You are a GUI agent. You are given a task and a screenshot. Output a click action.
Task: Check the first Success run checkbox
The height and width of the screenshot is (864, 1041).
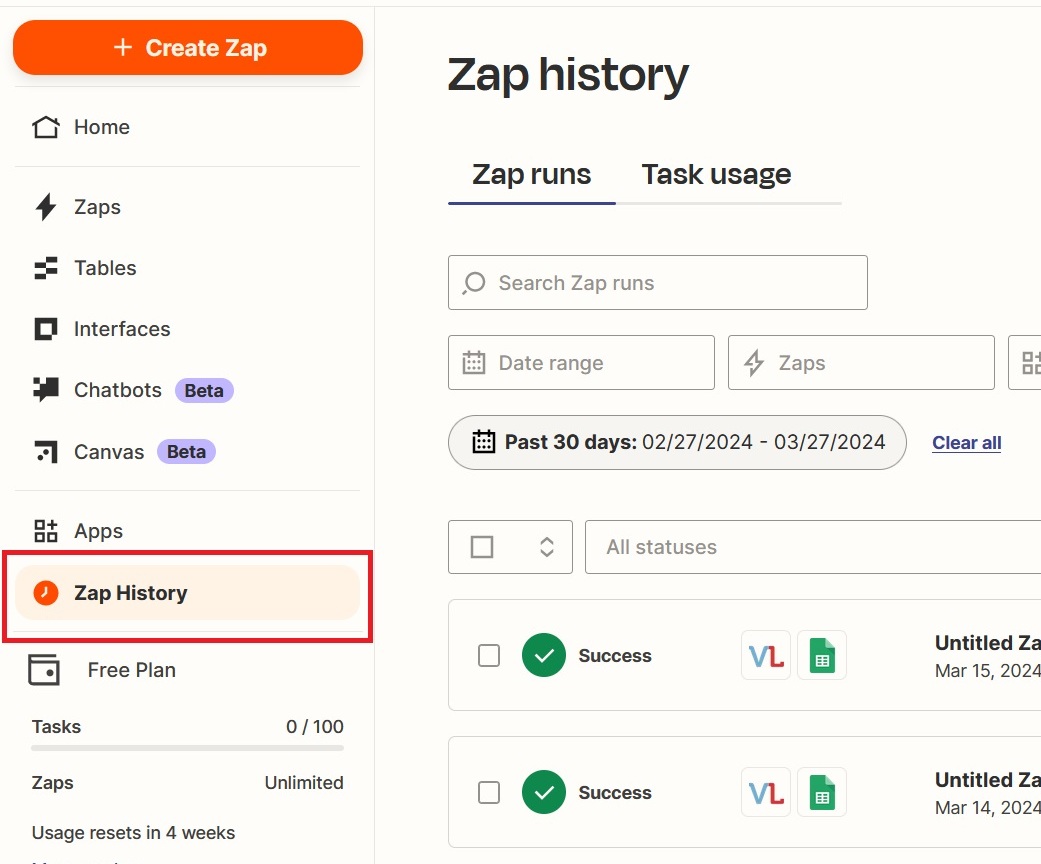coord(489,656)
